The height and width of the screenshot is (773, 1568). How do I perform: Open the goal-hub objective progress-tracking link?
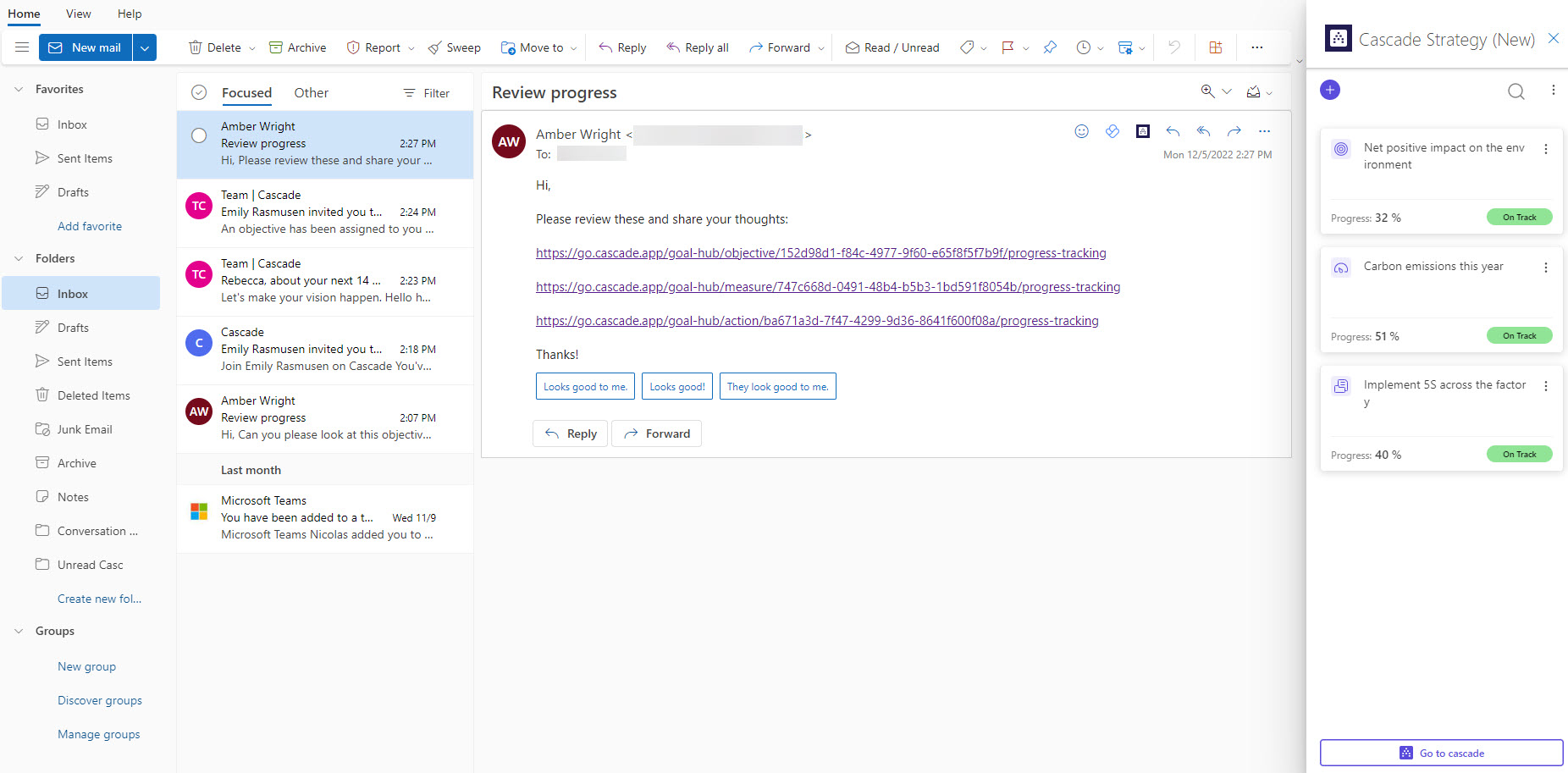point(820,252)
